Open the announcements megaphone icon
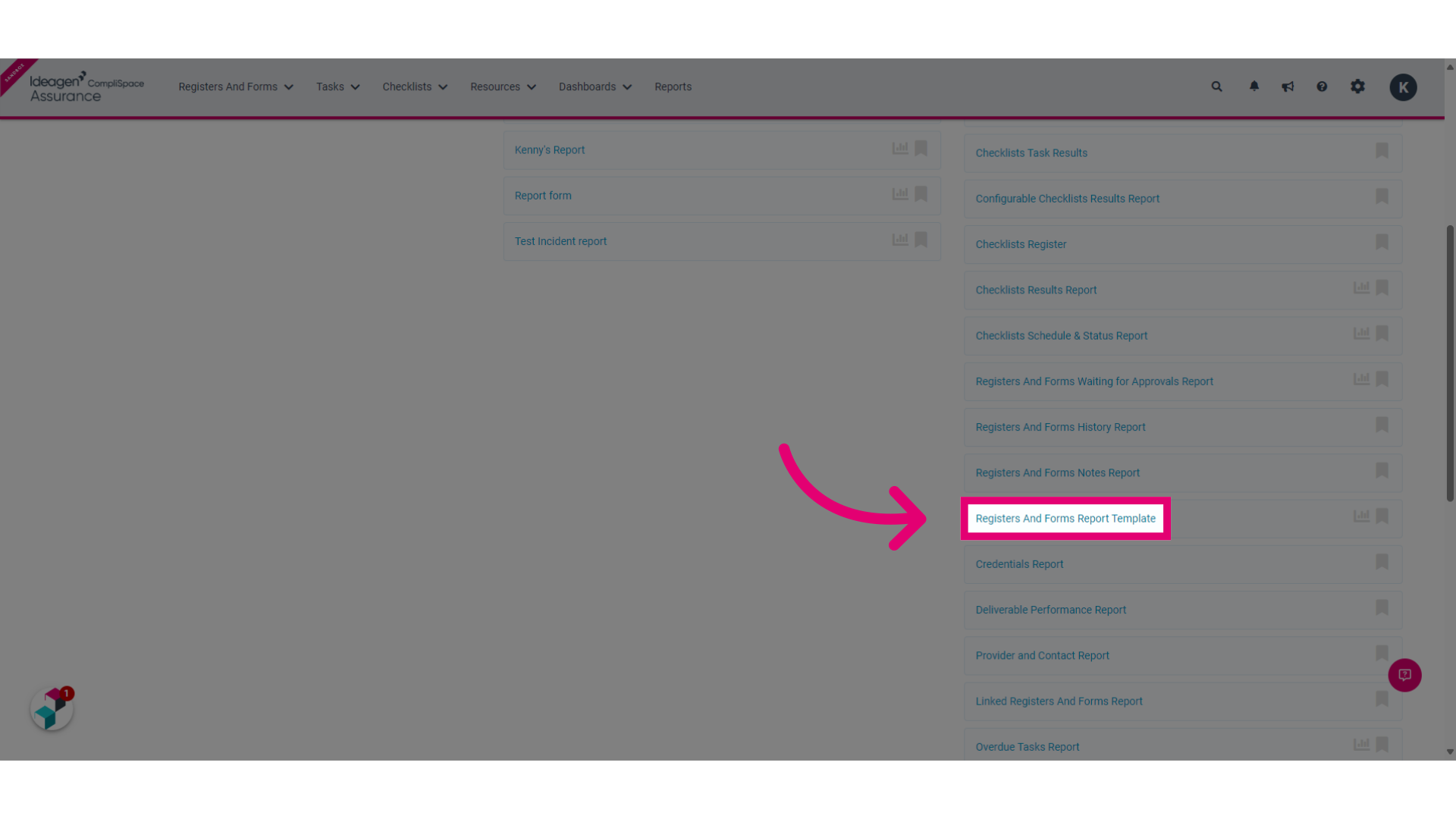The width and height of the screenshot is (1456, 819). tap(1288, 86)
